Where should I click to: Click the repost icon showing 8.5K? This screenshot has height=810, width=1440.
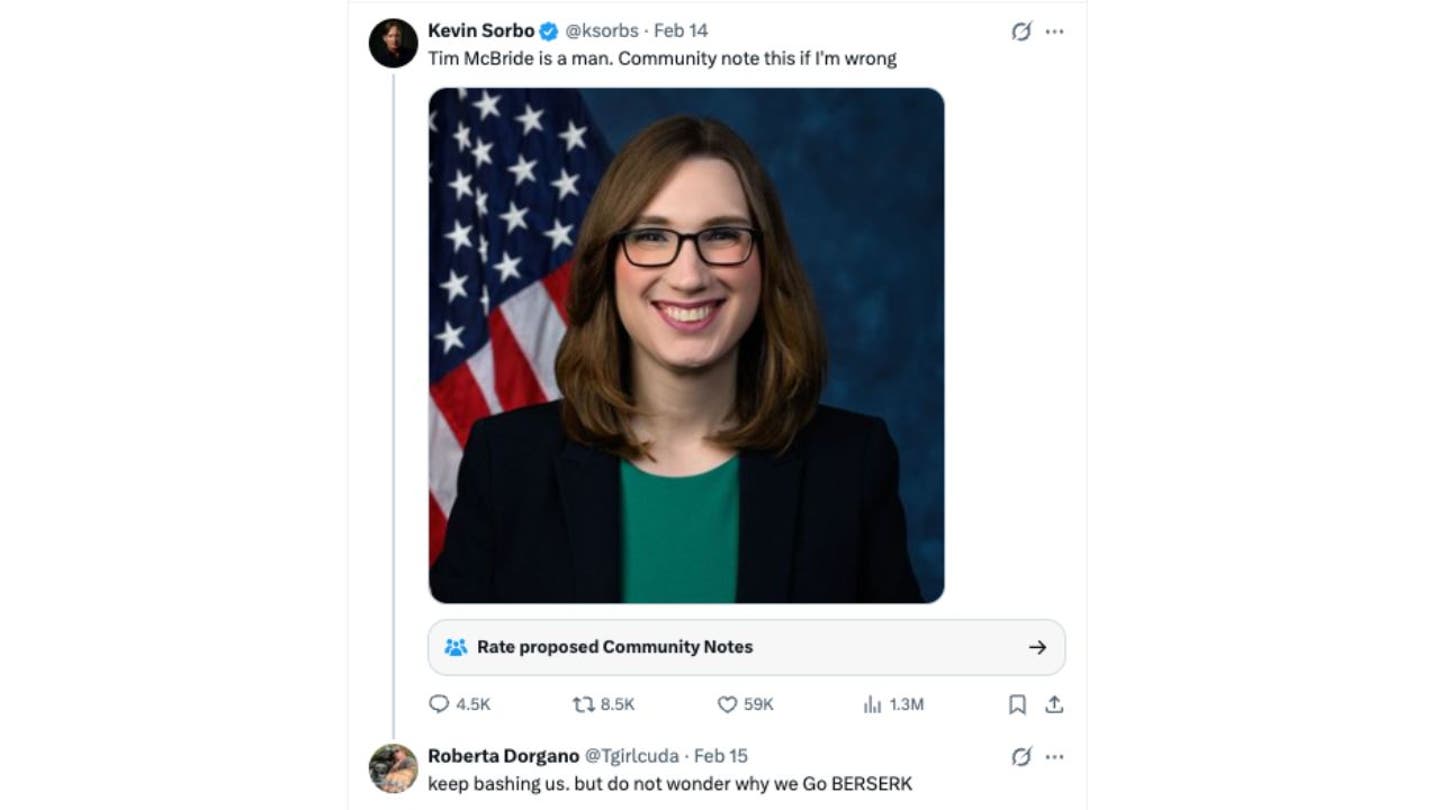[583, 704]
